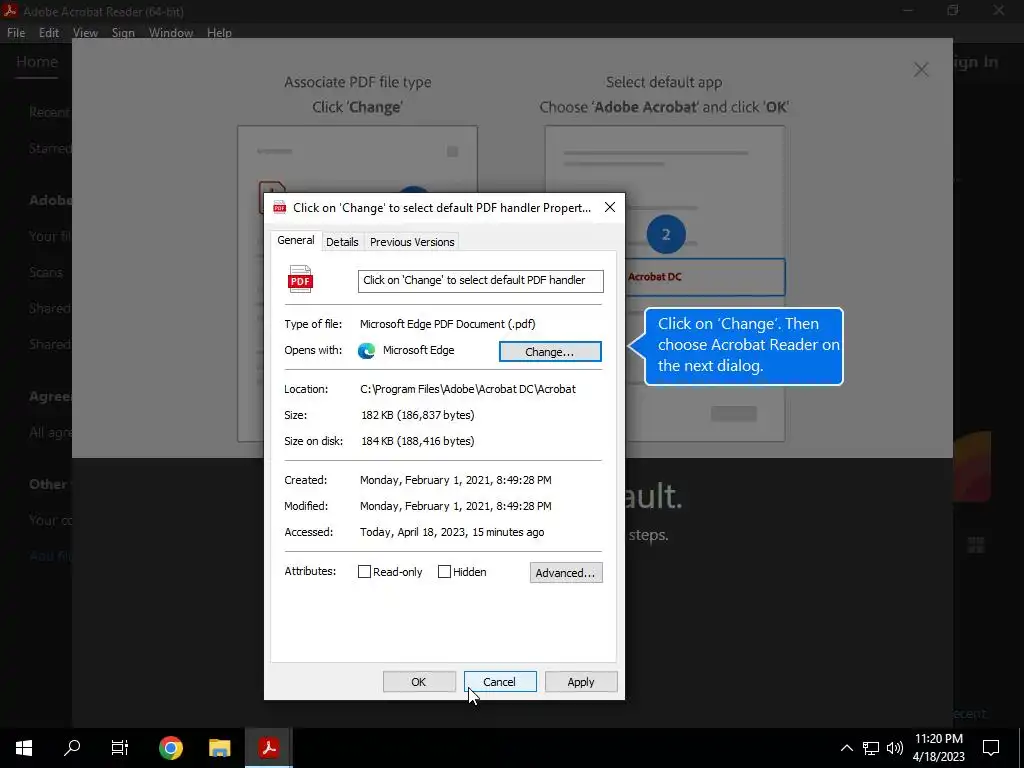Open the notification center icon
The width and height of the screenshot is (1024, 768).
991,748
